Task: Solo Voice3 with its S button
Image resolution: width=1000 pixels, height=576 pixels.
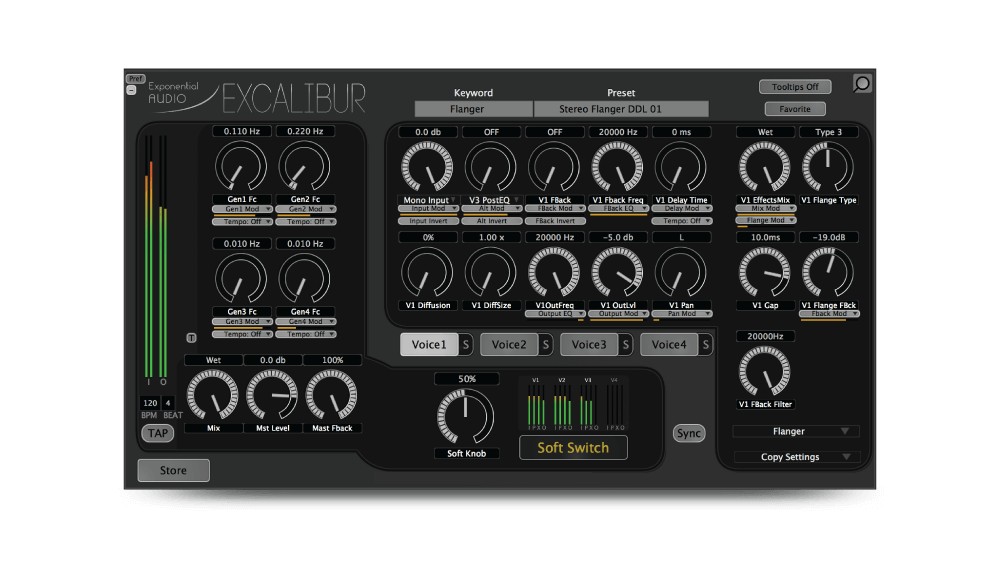Action: point(626,344)
